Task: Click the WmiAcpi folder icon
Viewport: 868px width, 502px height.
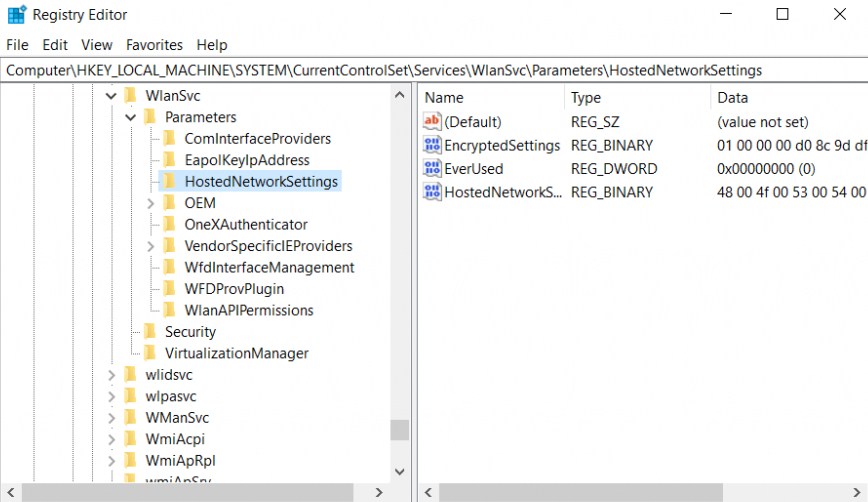Action: click(131, 439)
